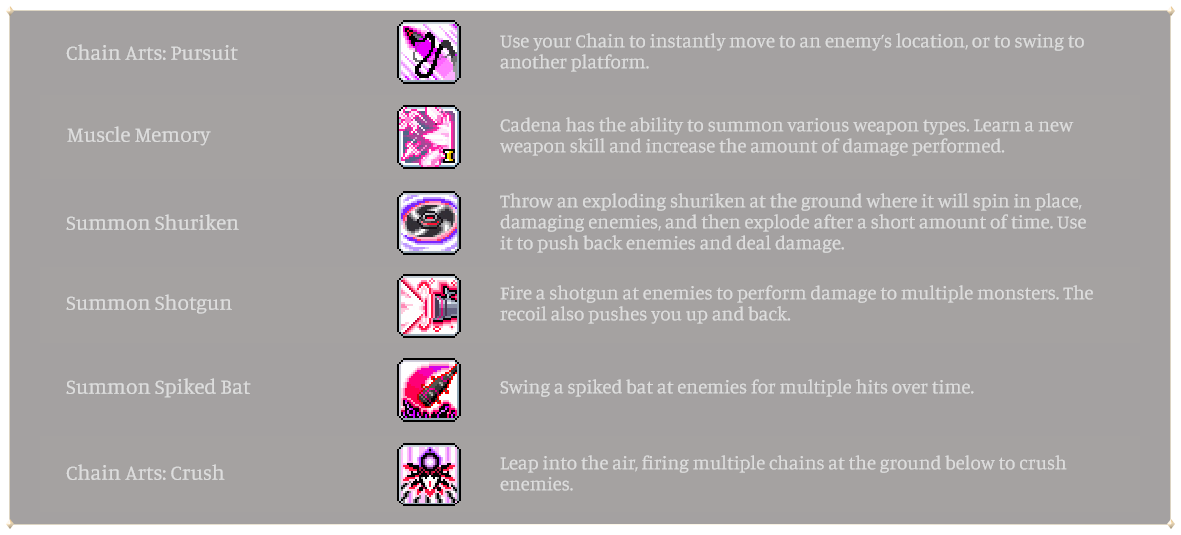Screen dimensions: 1181x535
Task: Select the Summon Shotgun skill icon
Action: tap(429, 306)
